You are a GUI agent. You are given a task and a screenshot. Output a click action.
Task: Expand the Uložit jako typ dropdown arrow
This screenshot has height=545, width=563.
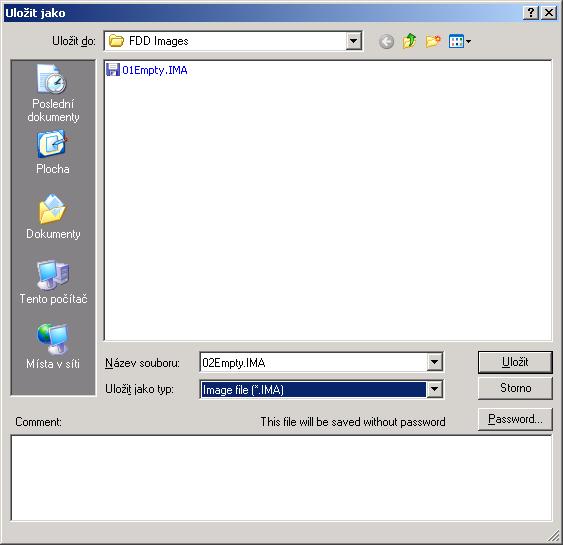tap(434, 389)
